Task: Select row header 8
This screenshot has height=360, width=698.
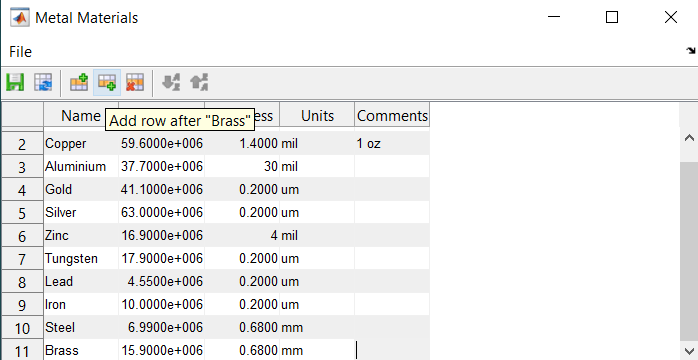Action: click(x=22, y=282)
